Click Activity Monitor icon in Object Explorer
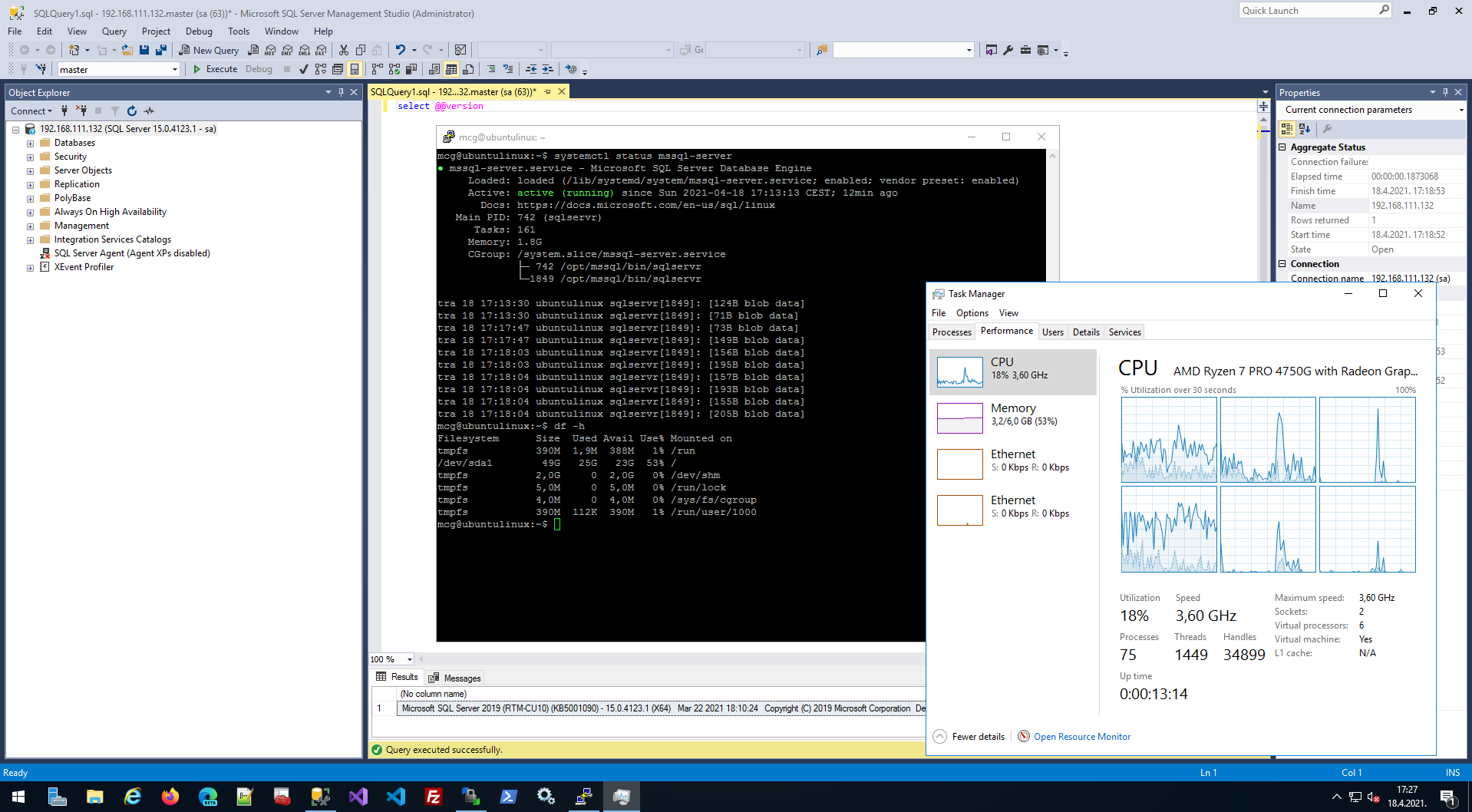The image size is (1472, 812). coord(149,111)
